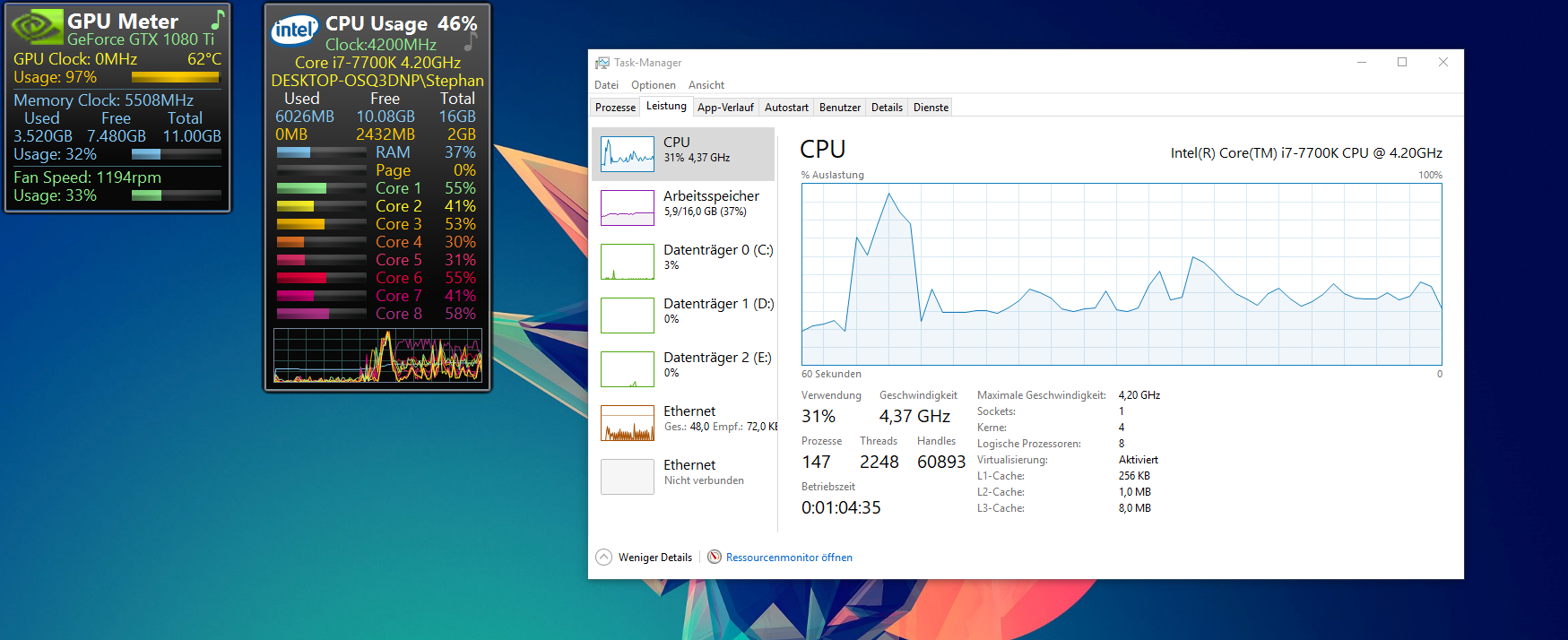Click the CPU history graph in CPU Usage gadget
This screenshot has height=640, width=1568.
pos(377,356)
